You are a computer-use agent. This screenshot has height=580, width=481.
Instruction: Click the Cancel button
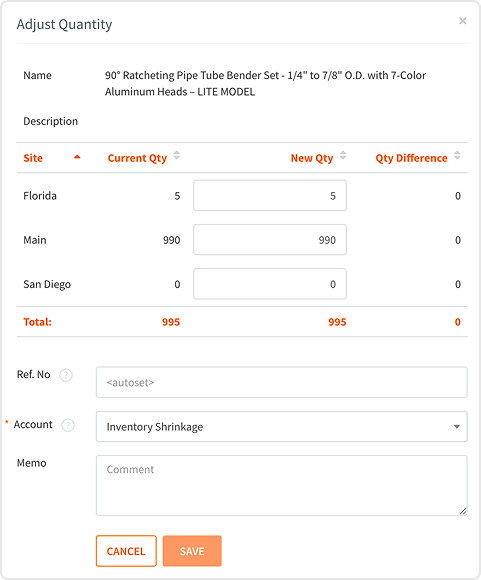pos(126,551)
